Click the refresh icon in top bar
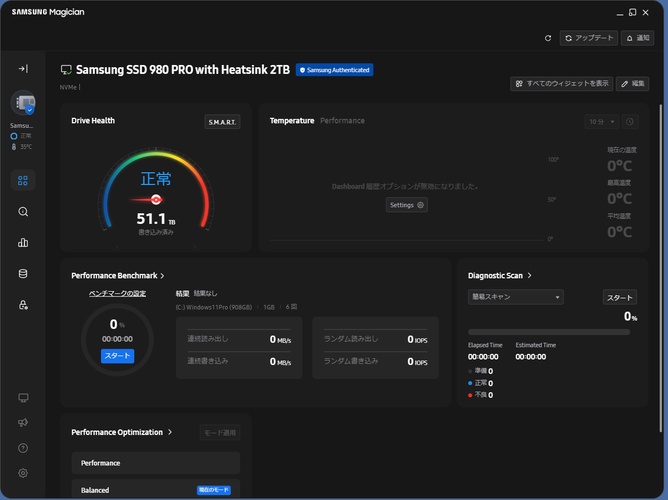Viewport: 668px width, 500px height. (x=547, y=38)
